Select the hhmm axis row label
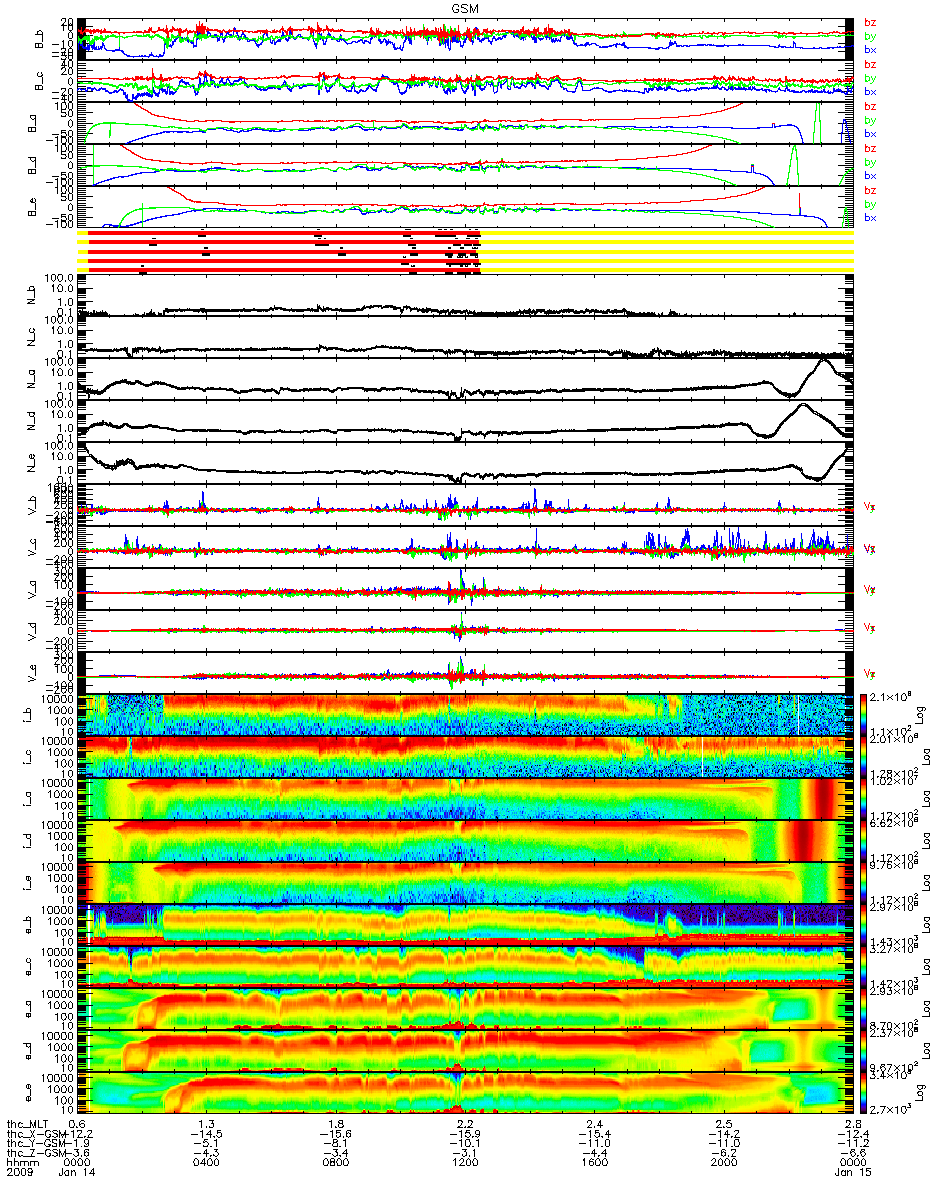Viewport: 930px width, 1200px height. 22,1162
